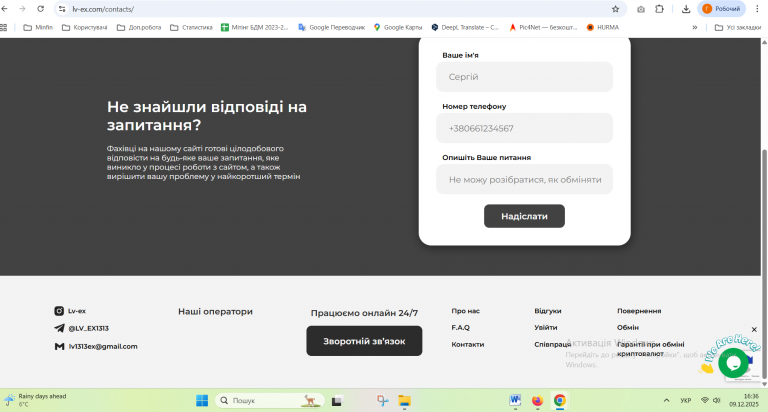Viewport: 768px width, 412px height.
Task: Open the Wi-Fi network tray icon
Action: 705,400
